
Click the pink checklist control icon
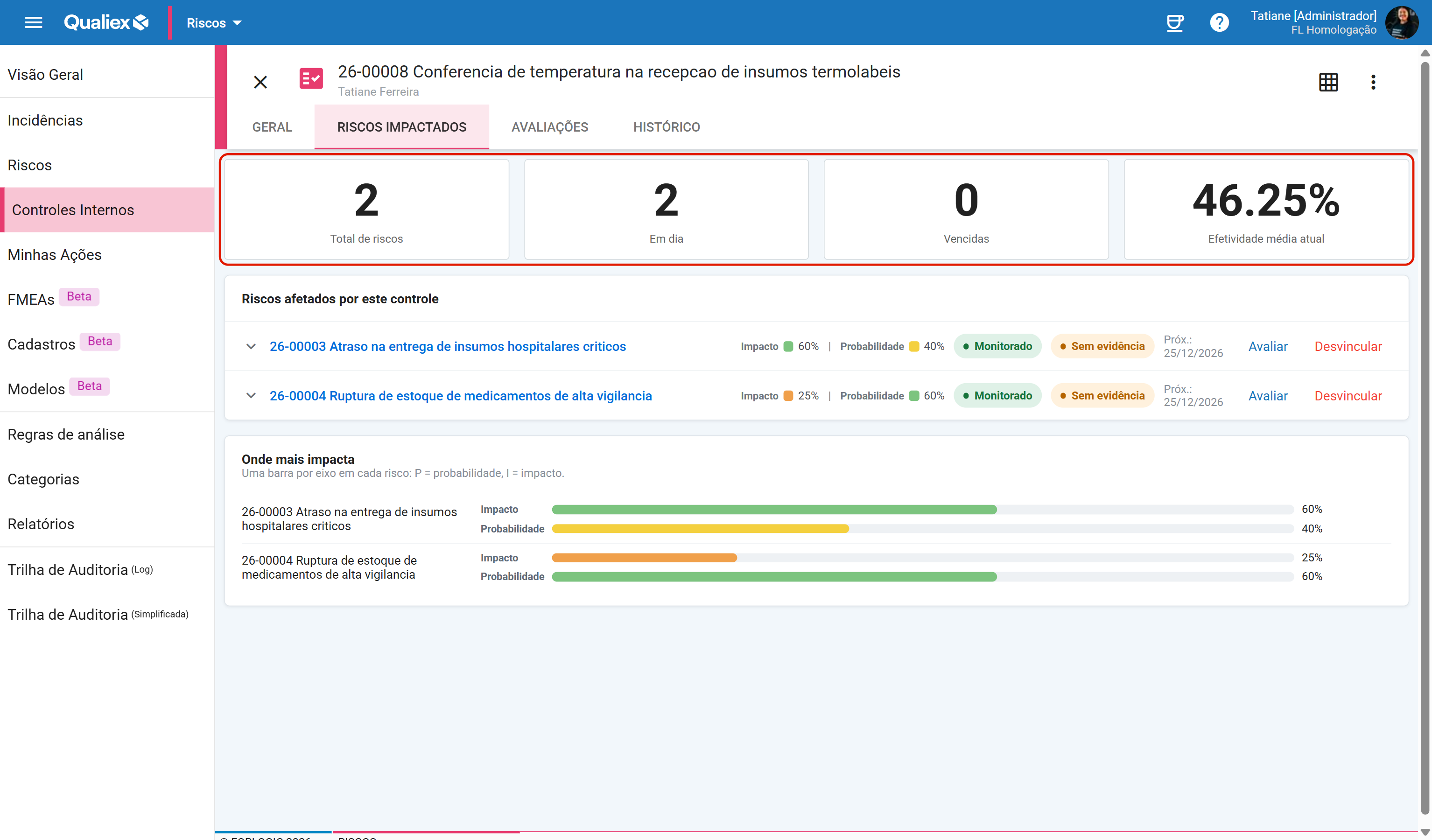pyautogui.click(x=311, y=78)
